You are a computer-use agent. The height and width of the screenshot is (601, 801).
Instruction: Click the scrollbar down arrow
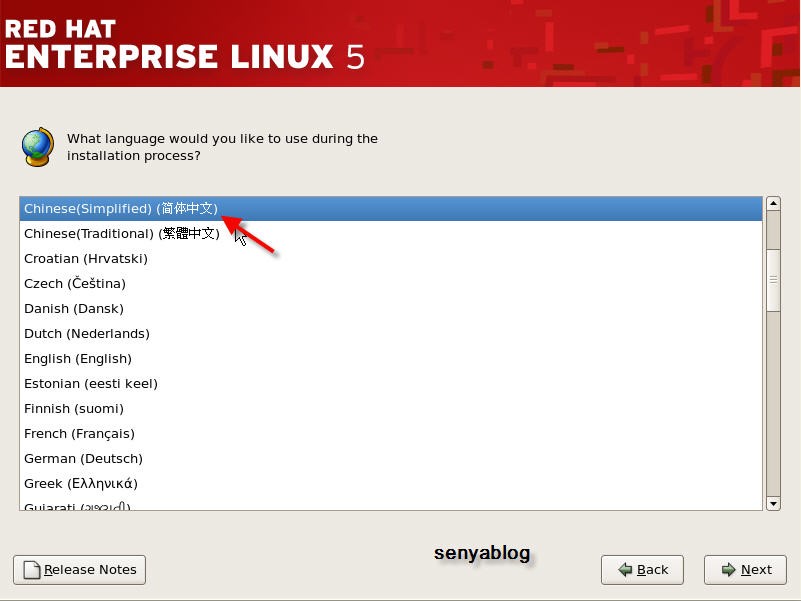tap(773, 503)
